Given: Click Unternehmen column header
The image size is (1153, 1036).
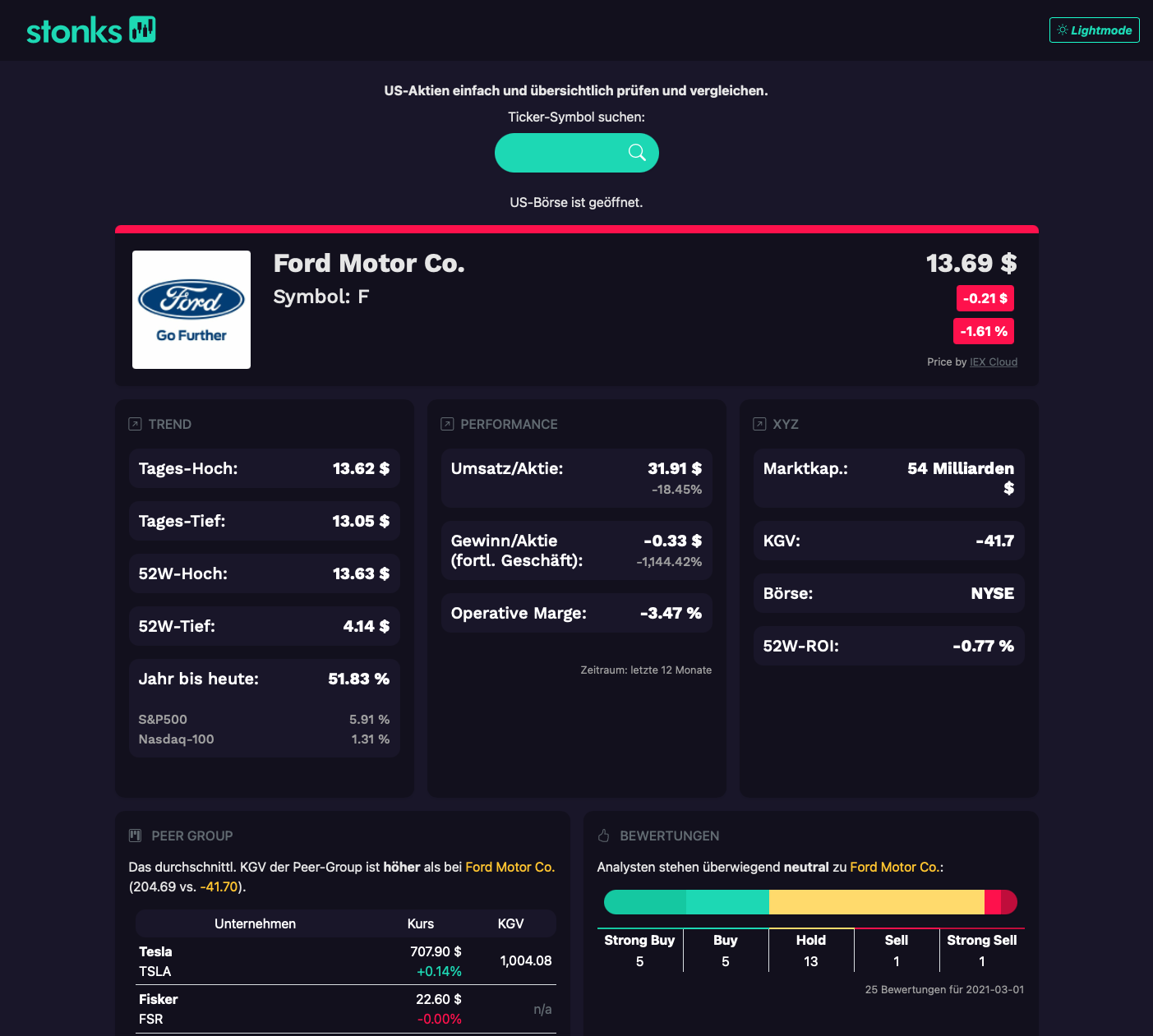Looking at the screenshot, I should (255, 923).
